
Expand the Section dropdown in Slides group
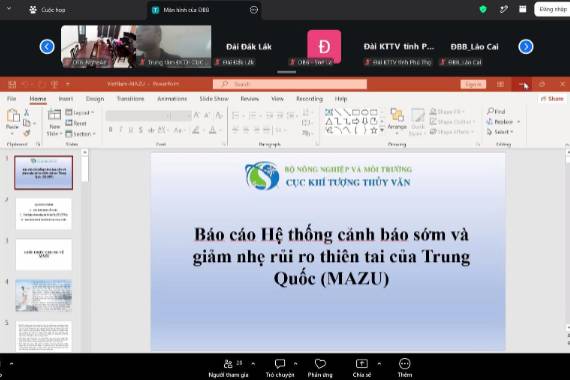pyautogui.click(x=81, y=134)
